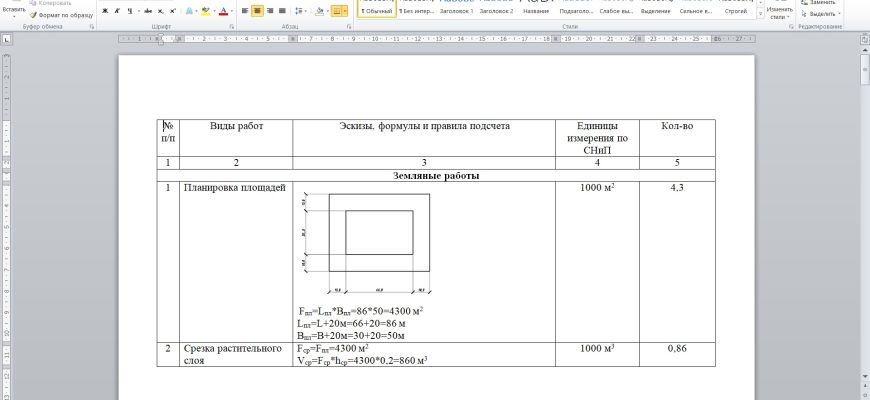Viewport: 870px width, 400px height.
Task: Click the text highlight color marker
Action: tap(206, 11)
